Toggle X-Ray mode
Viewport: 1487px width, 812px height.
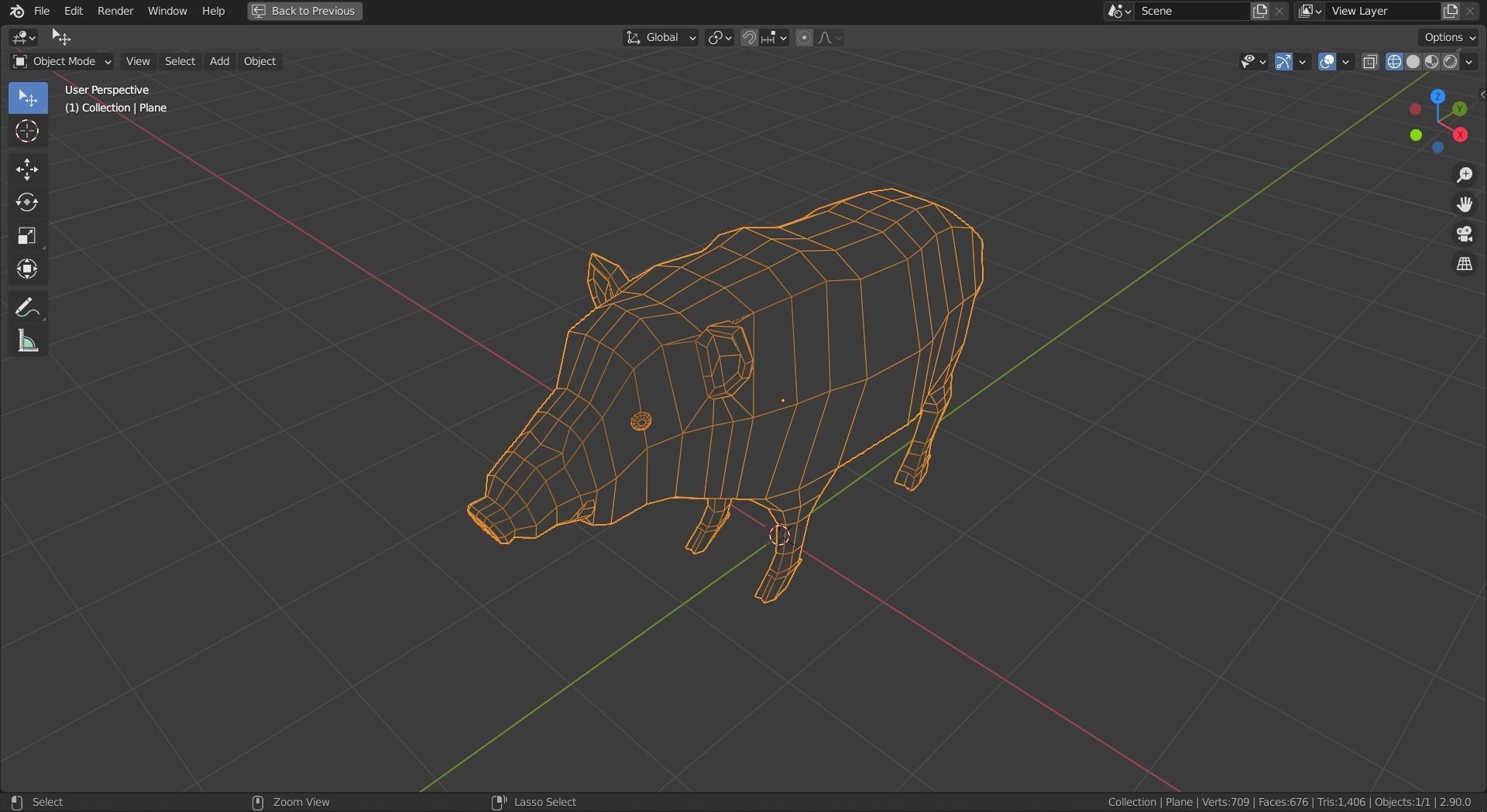[1370, 61]
